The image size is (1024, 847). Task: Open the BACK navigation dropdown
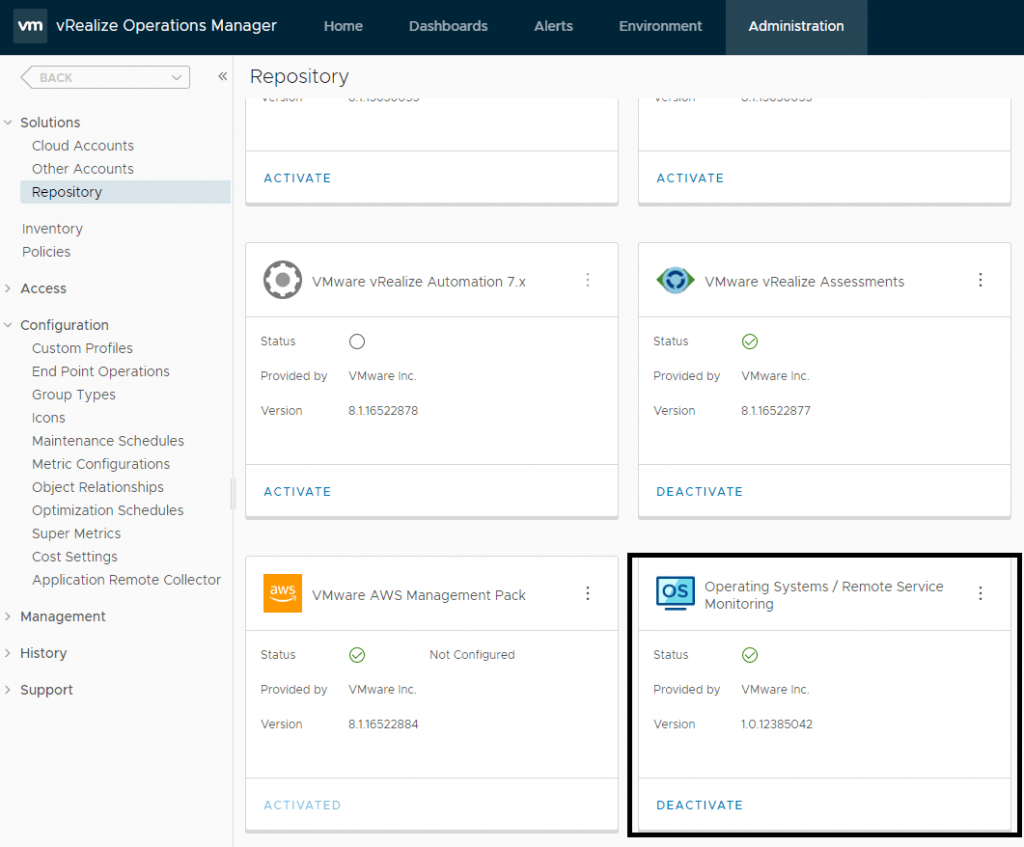tap(105, 77)
